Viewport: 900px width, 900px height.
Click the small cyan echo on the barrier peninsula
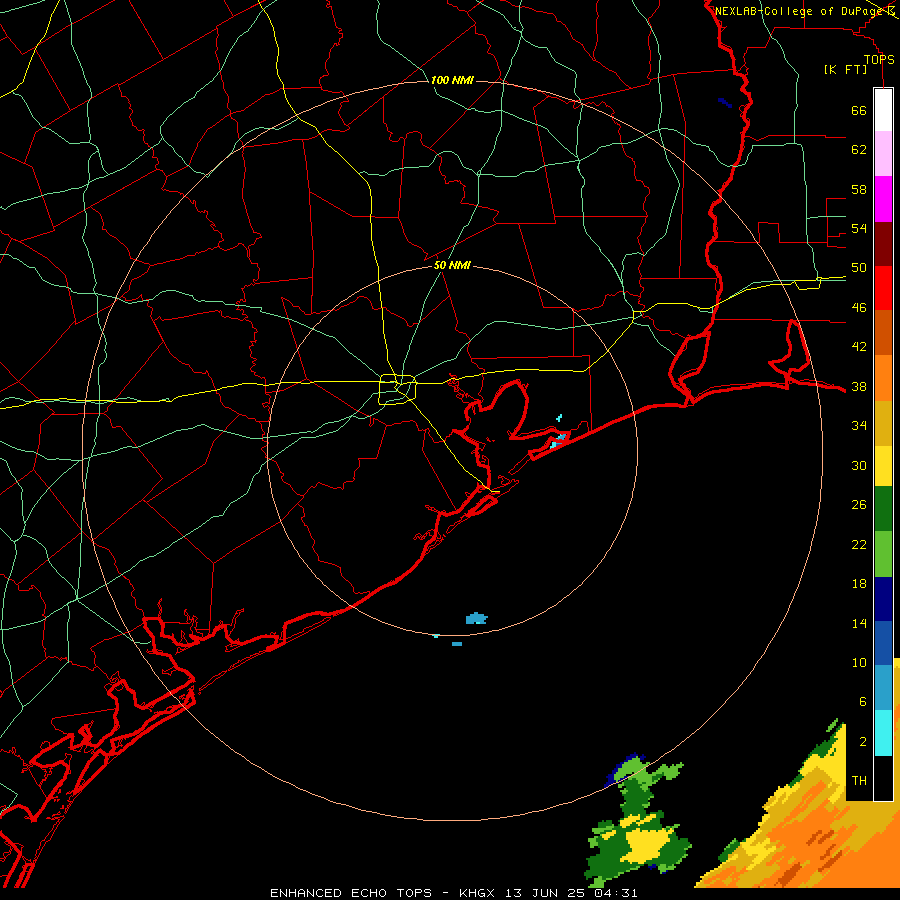[x=557, y=441]
